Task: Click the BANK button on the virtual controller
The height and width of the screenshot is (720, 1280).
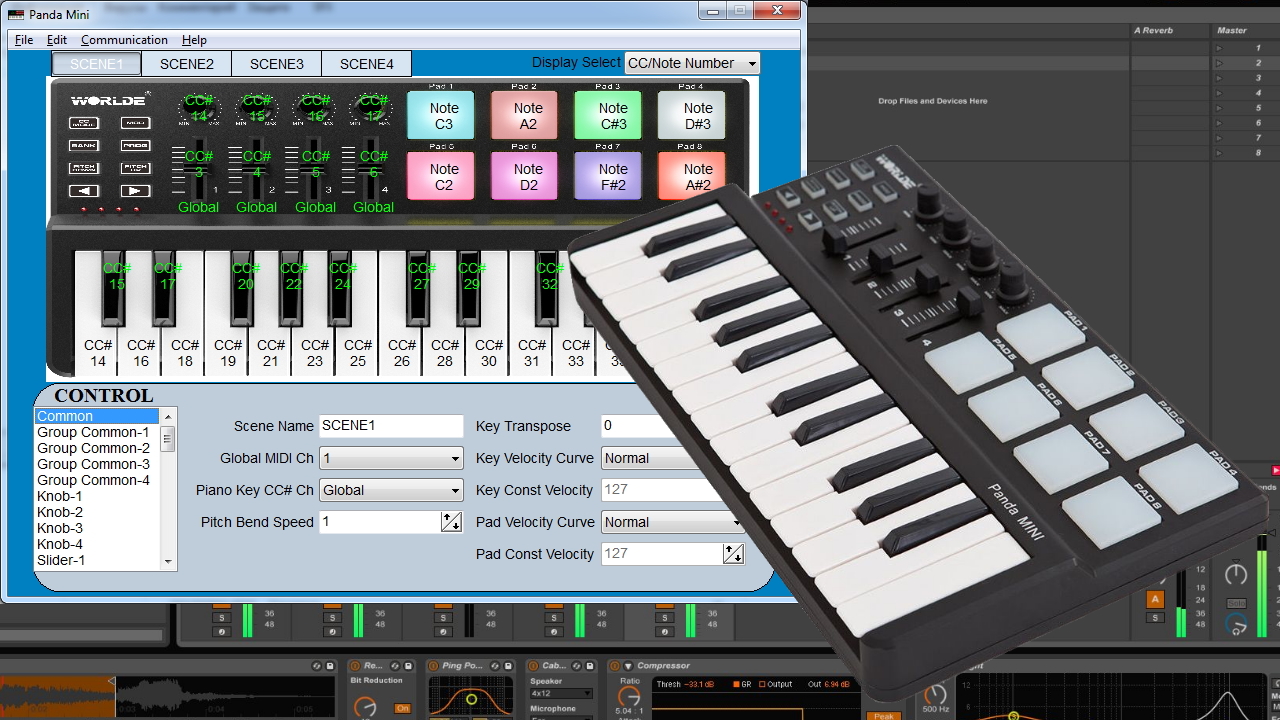Action: pyautogui.click(x=84, y=146)
